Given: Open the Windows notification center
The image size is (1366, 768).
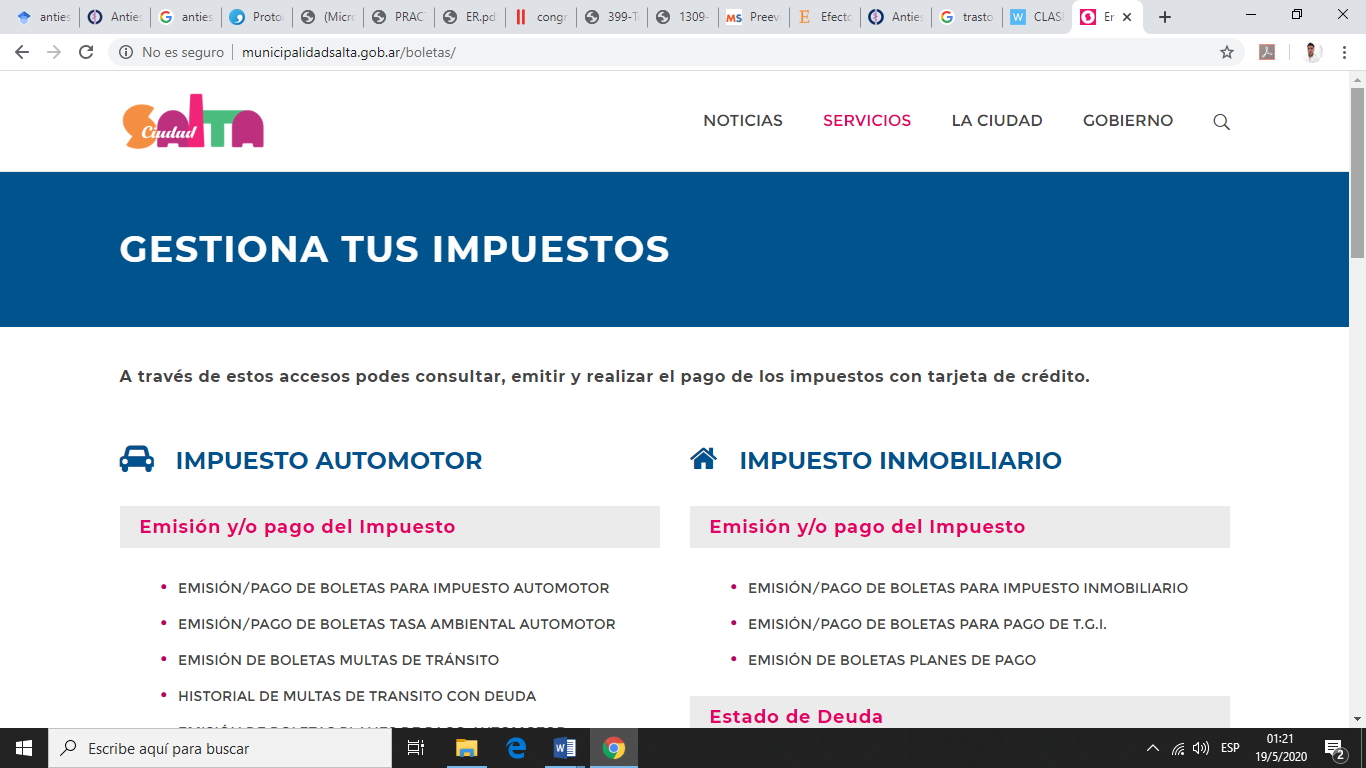Looking at the screenshot, I should click(1334, 748).
